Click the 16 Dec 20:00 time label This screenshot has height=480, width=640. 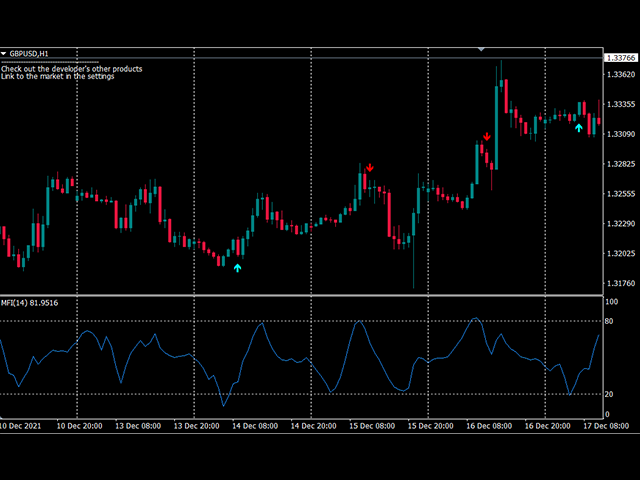pyautogui.click(x=548, y=425)
